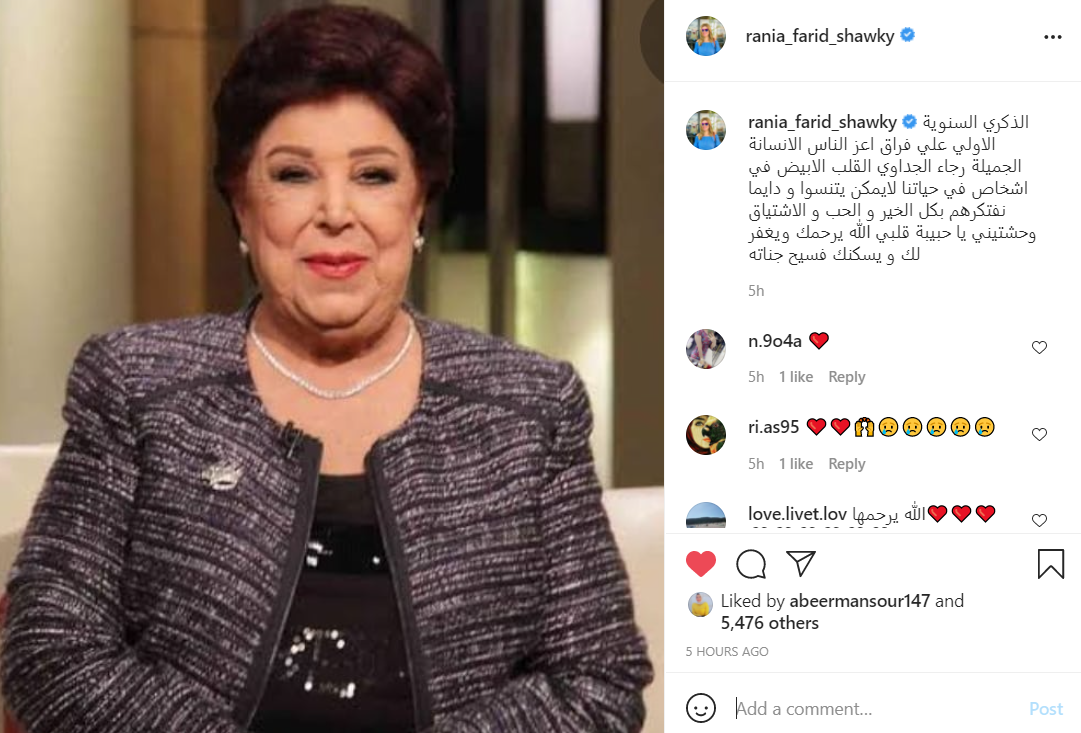Image resolution: width=1081 pixels, height=733 pixels.
Task: Open ri.as95's avatar
Action: pos(706,435)
